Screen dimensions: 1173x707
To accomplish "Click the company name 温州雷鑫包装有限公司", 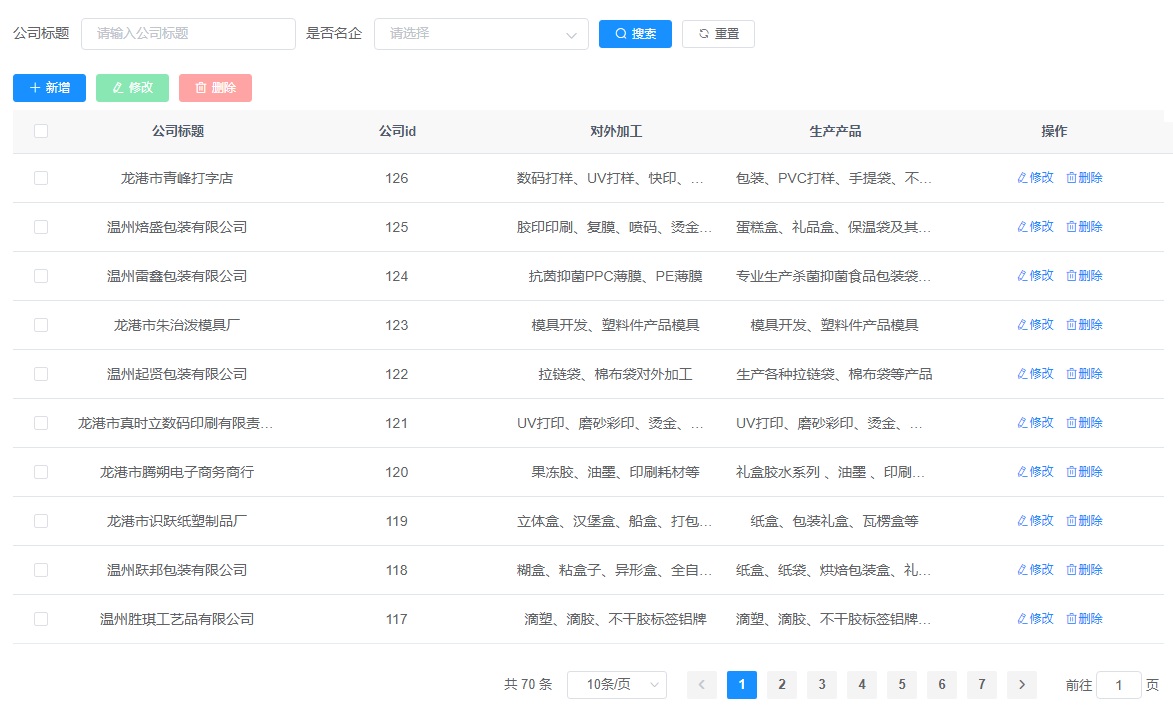I will pyautogui.click(x=177, y=276).
